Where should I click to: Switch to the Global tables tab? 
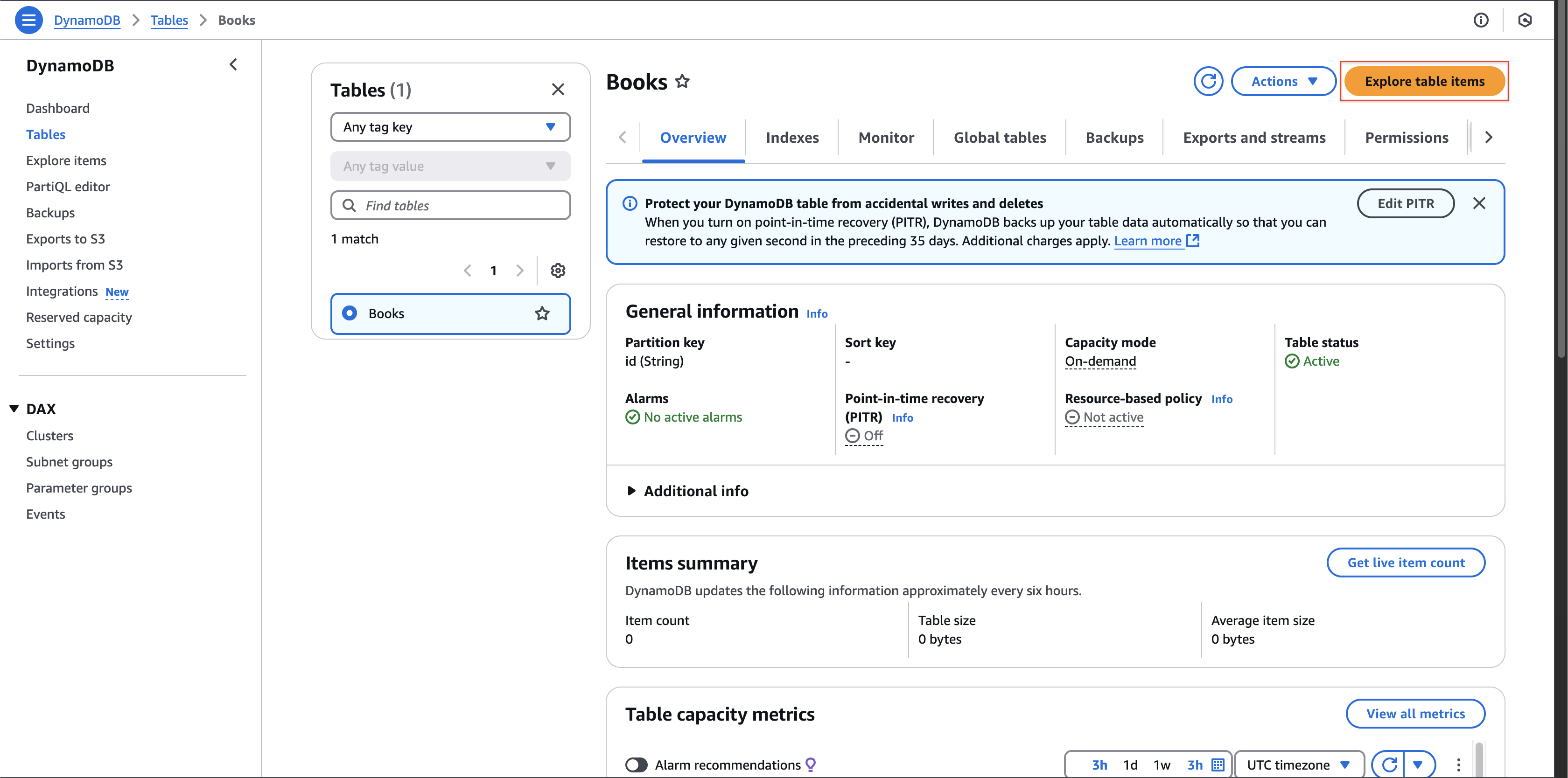click(x=1000, y=138)
